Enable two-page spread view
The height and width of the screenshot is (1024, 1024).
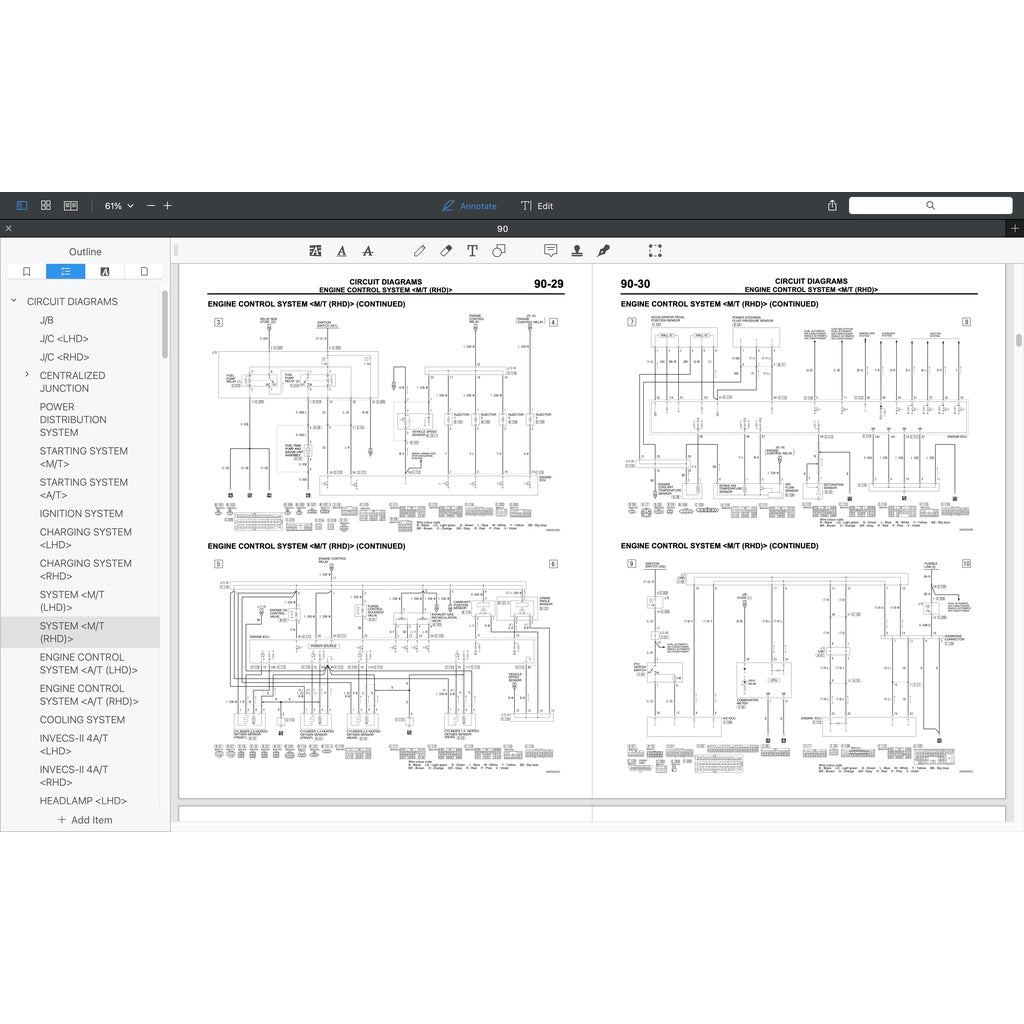pos(71,206)
